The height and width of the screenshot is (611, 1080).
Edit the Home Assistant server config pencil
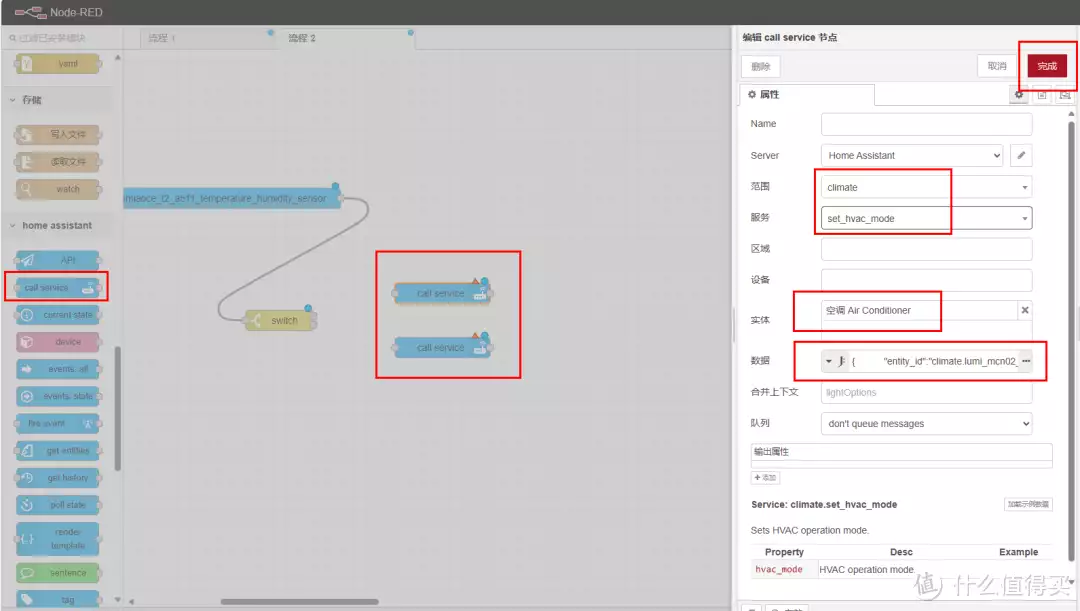pos(1021,156)
